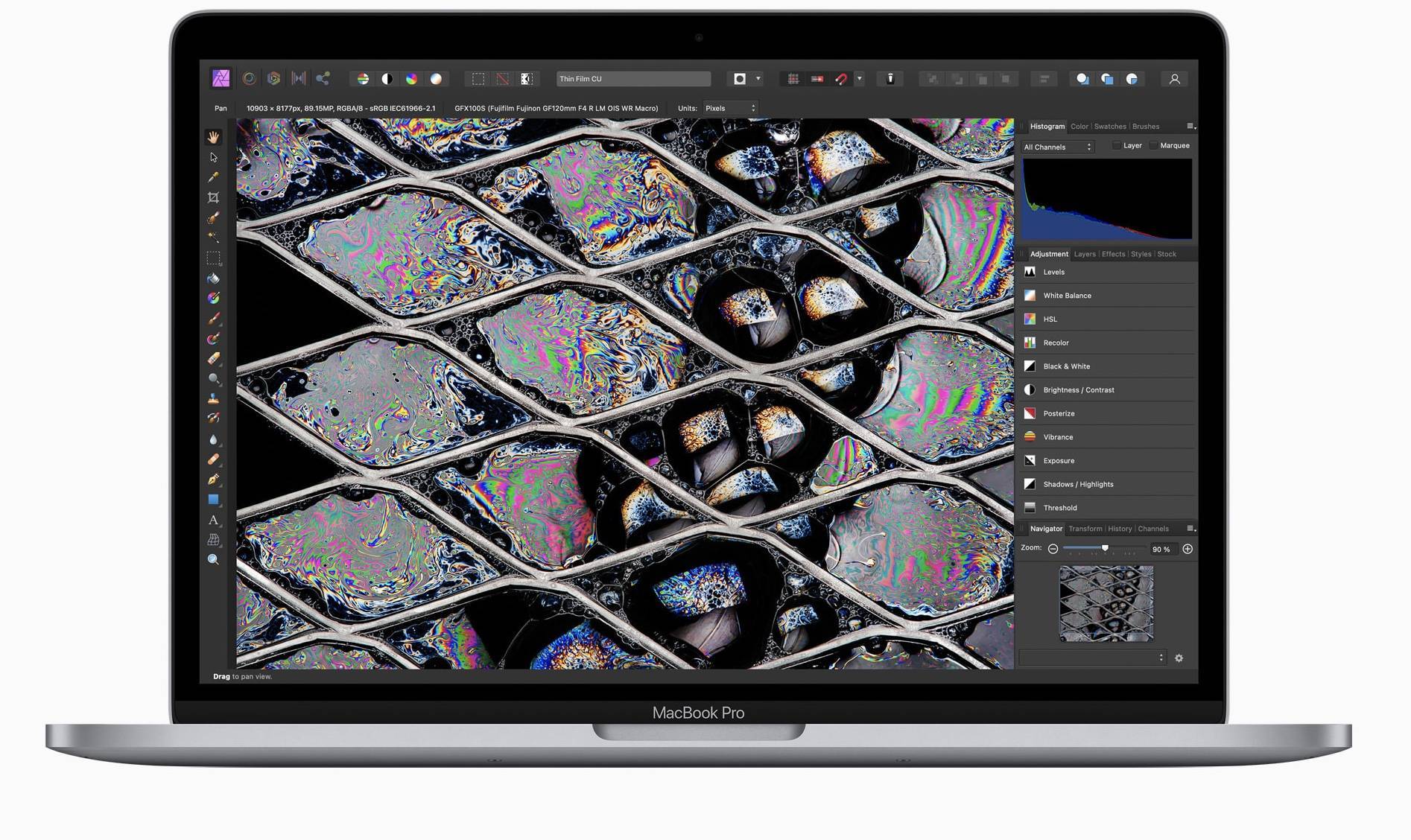The height and width of the screenshot is (840, 1411).
Task: Switch to the Layers tab
Action: click(x=1084, y=255)
